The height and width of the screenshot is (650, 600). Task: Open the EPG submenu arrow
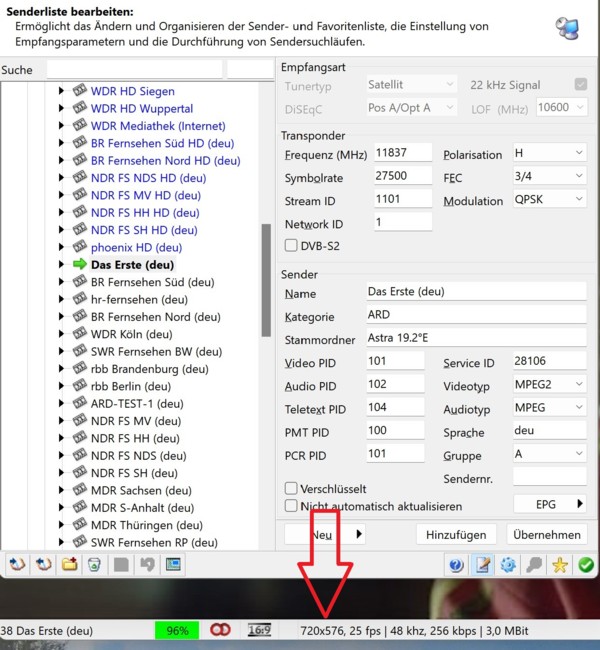point(580,504)
